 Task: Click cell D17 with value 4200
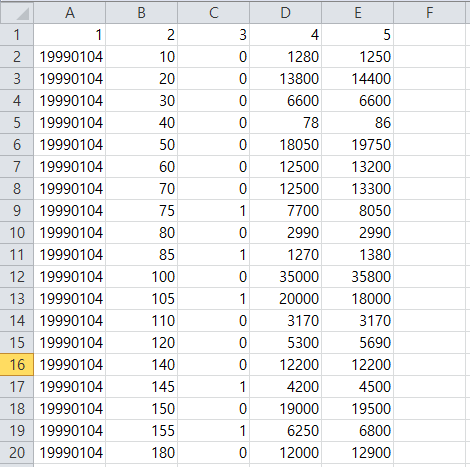(286, 387)
